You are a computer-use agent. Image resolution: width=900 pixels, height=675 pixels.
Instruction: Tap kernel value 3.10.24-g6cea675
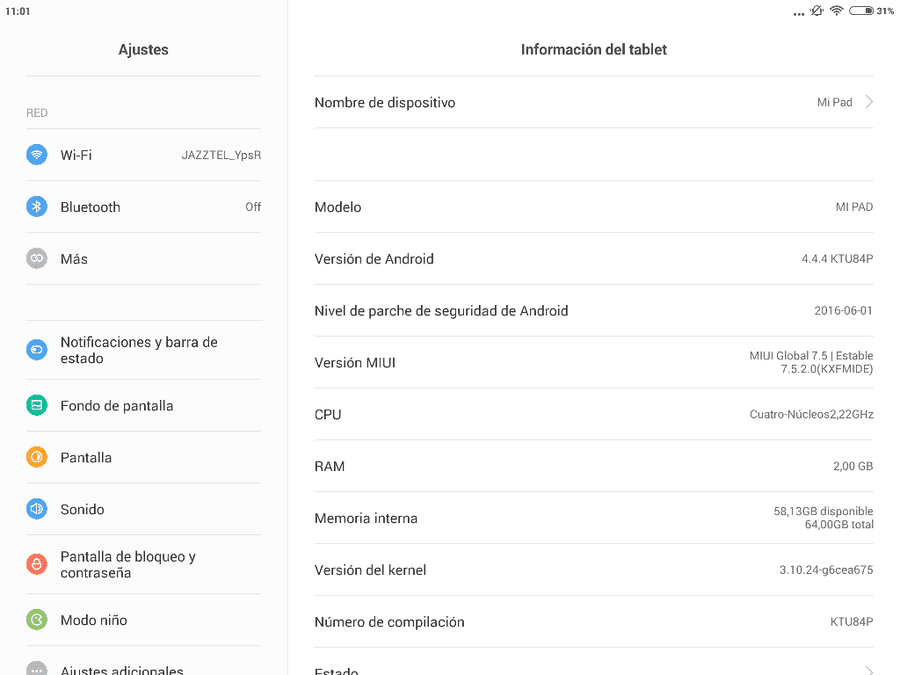pos(826,570)
